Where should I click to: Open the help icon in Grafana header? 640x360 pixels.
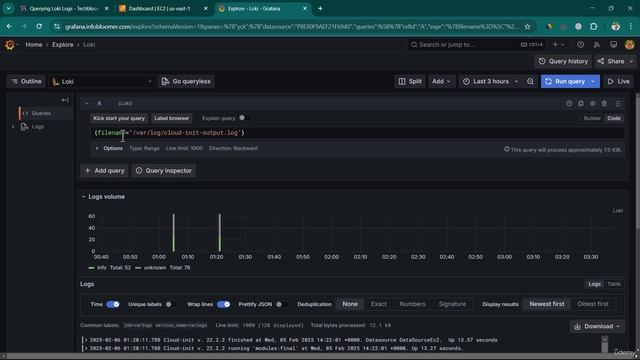(580, 44)
